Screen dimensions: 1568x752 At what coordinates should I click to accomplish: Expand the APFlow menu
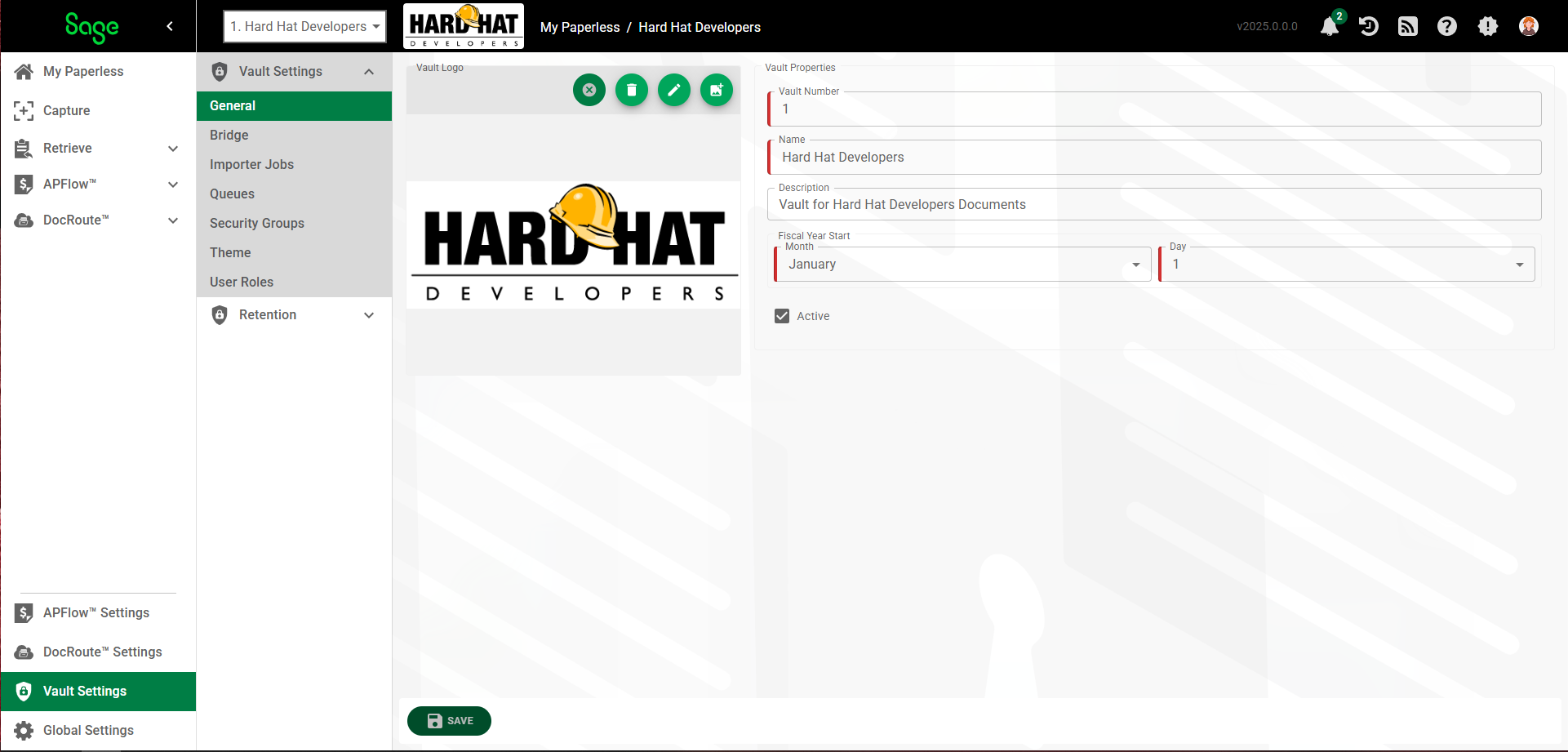pyautogui.click(x=98, y=184)
